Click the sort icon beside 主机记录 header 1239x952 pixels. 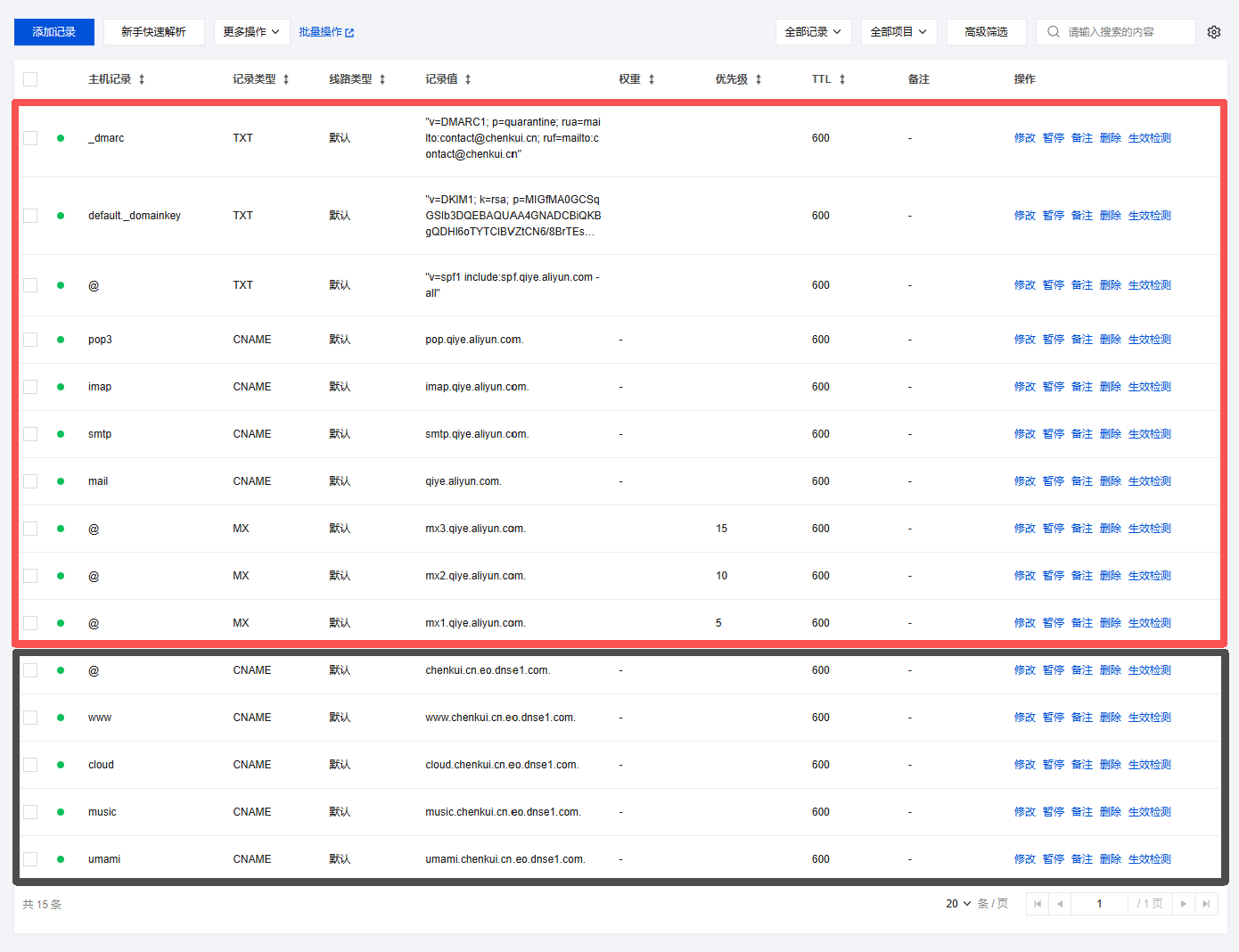[142, 79]
